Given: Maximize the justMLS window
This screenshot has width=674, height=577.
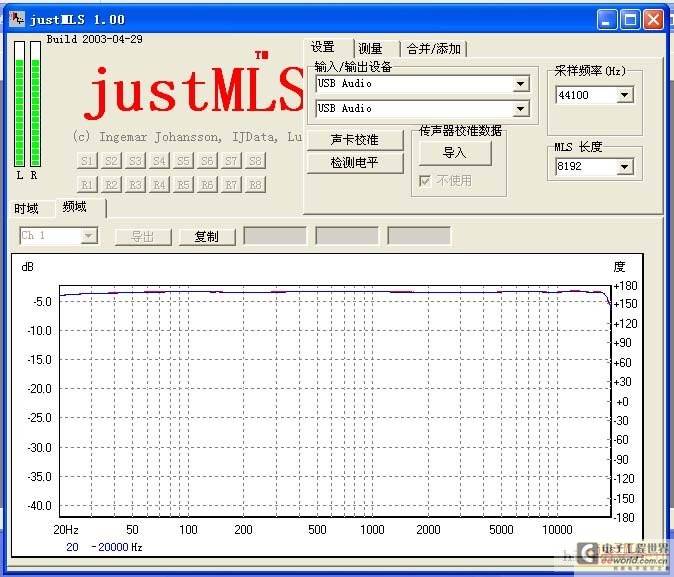Looking at the screenshot, I should 630,20.
